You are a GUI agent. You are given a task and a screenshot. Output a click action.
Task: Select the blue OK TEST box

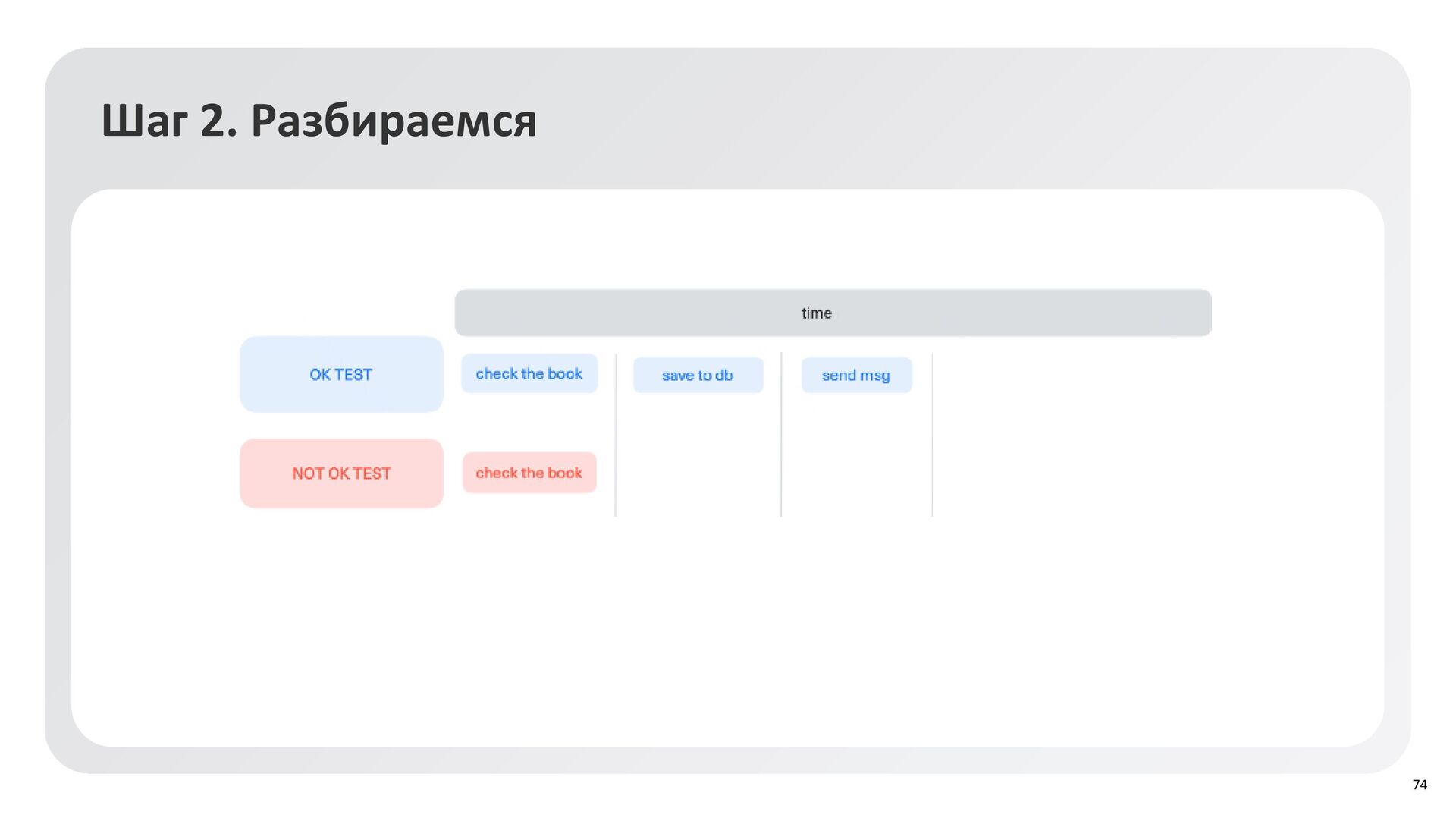341,374
